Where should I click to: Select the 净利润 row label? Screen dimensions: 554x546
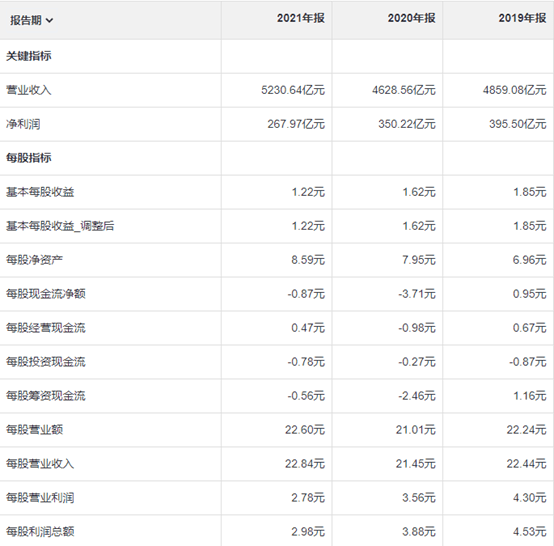(23, 124)
